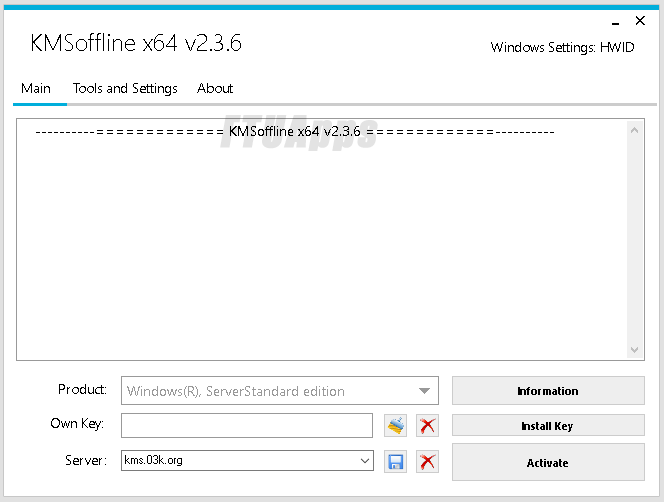Click the log scrollbar down arrow
This screenshot has height=503, width=664.
tap(634, 350)
